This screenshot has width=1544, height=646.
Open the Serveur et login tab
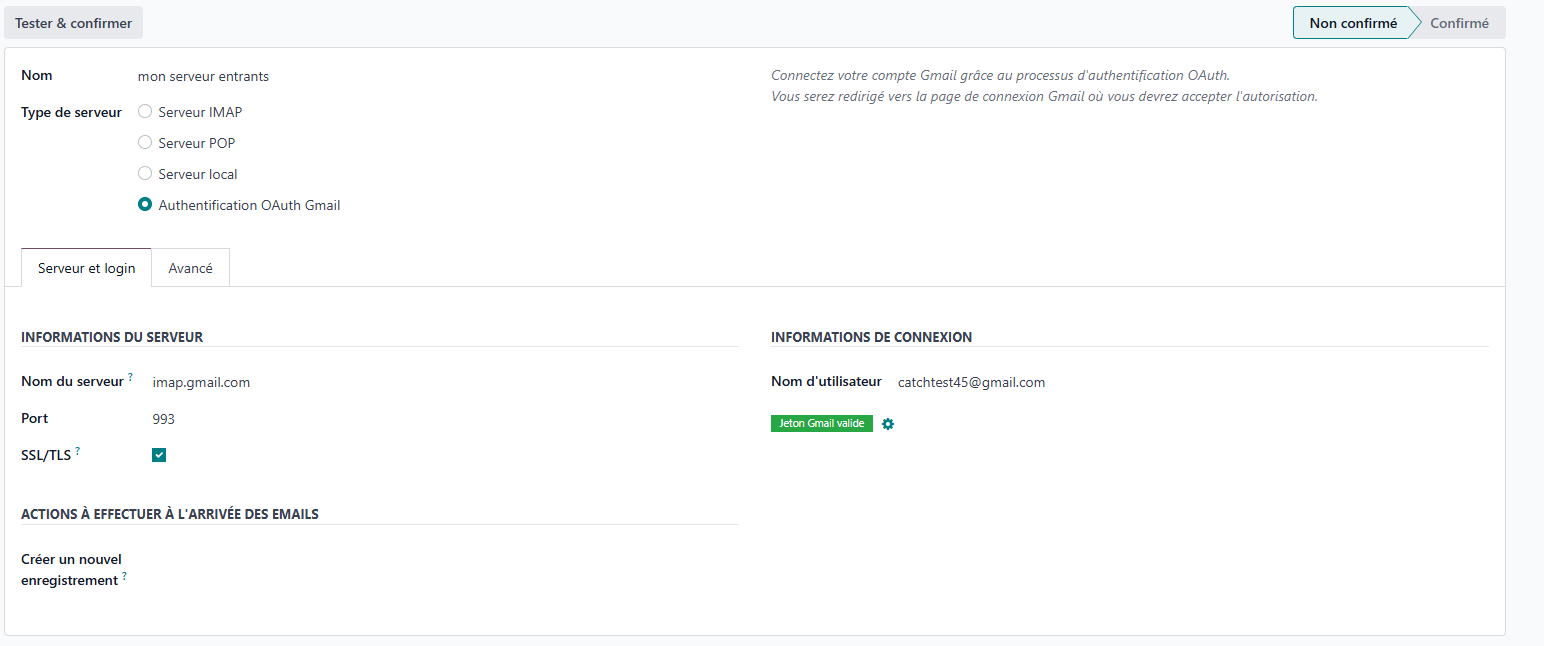[x=87, y=268]
